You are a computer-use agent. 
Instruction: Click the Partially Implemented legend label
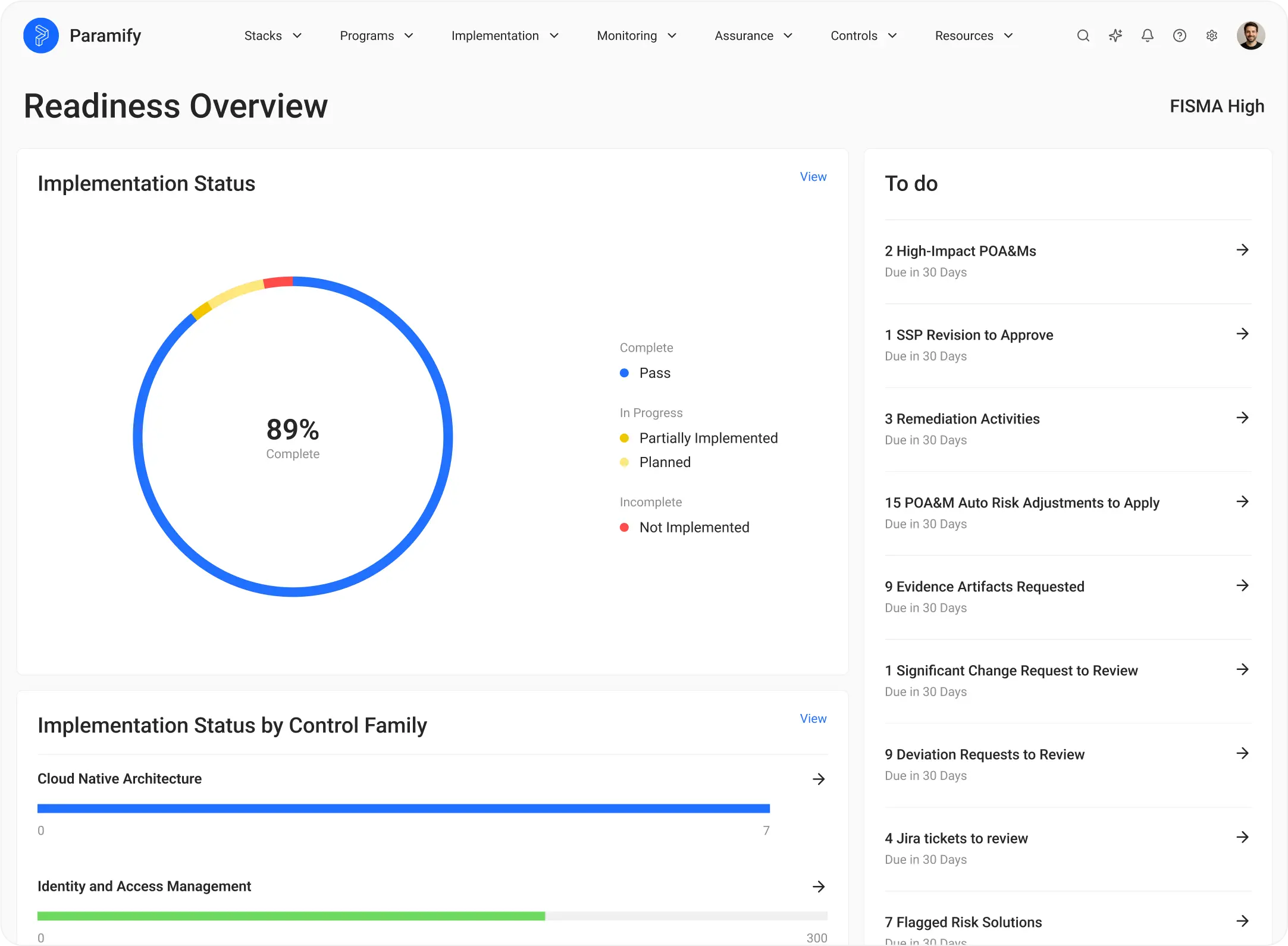point(709,438)
